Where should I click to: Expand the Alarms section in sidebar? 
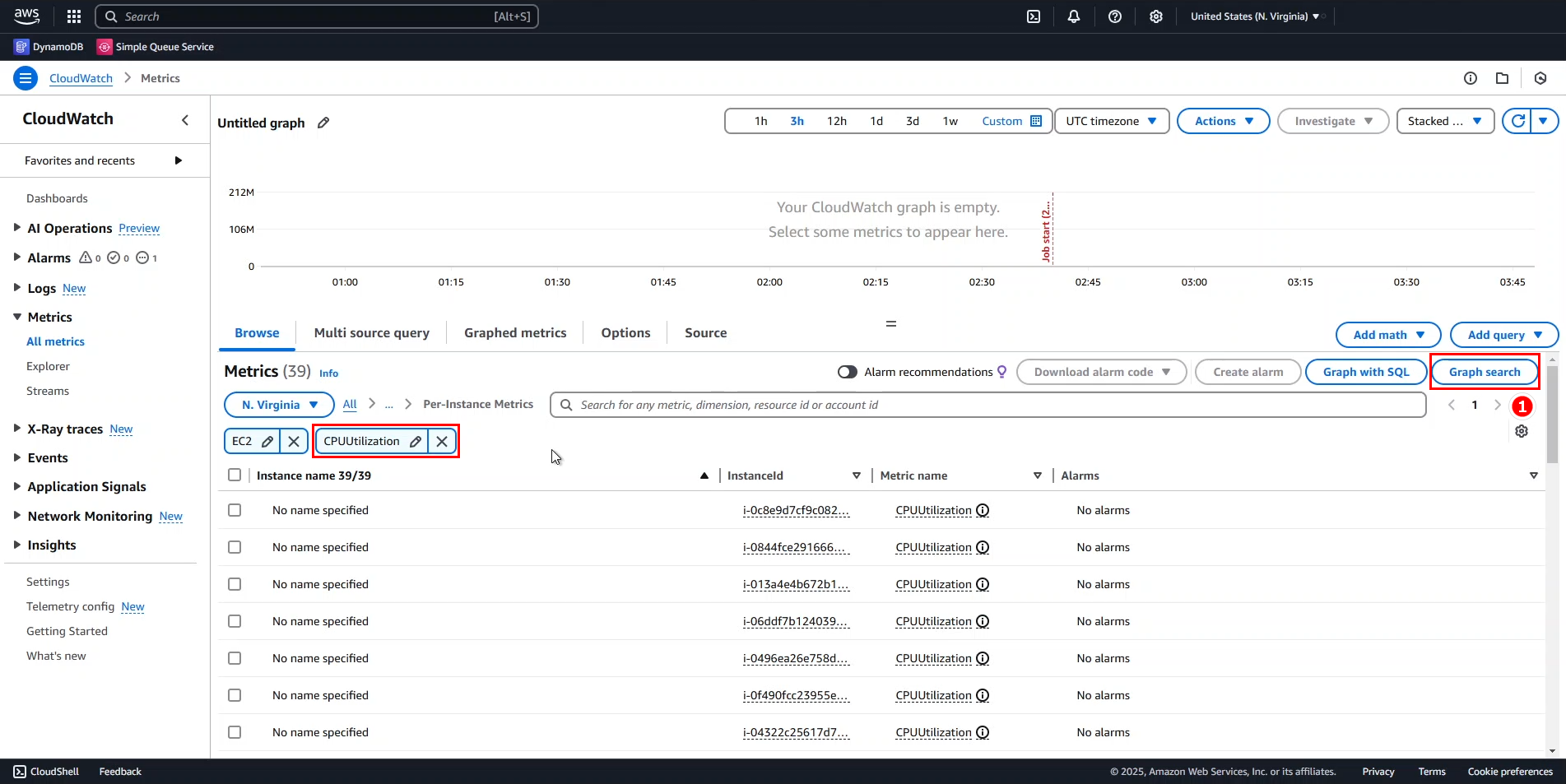pyautogui.click(x=17, y=257)
